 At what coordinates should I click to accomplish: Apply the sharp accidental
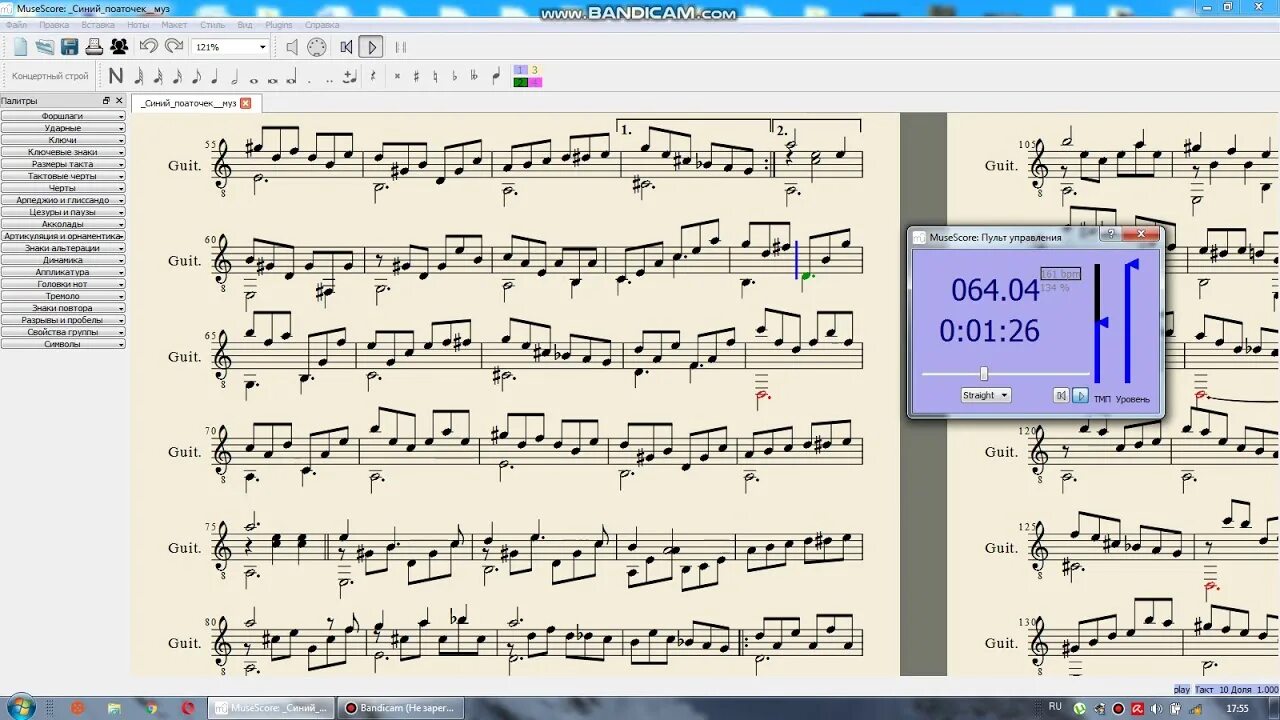pyautogui.click(x=416, y=76)
